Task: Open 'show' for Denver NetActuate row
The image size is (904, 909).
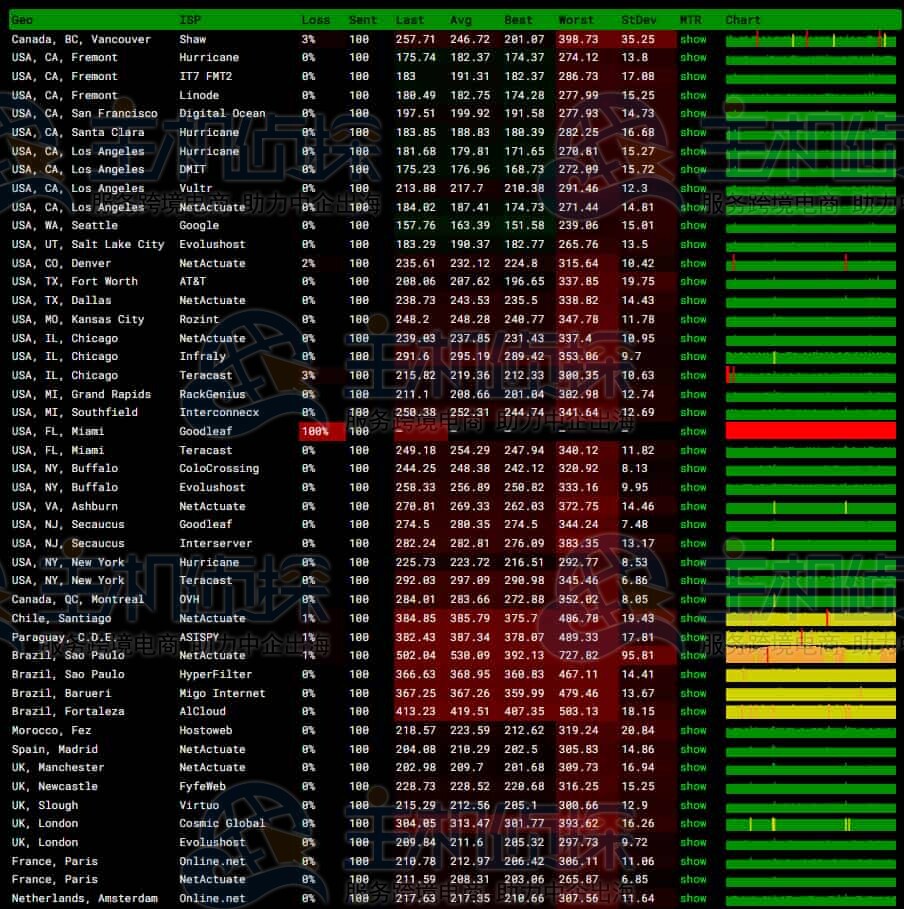Action: (x=694, y=264)
